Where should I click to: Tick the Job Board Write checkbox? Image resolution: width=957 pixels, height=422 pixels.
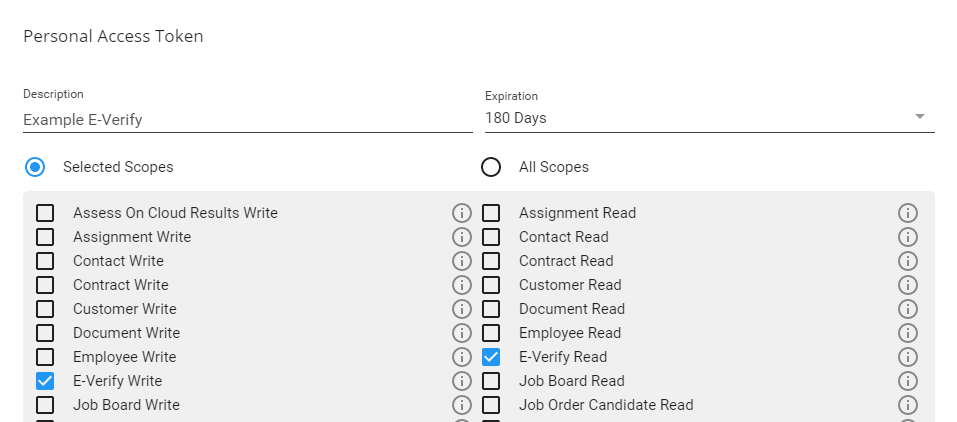click(x=45, y=405)
